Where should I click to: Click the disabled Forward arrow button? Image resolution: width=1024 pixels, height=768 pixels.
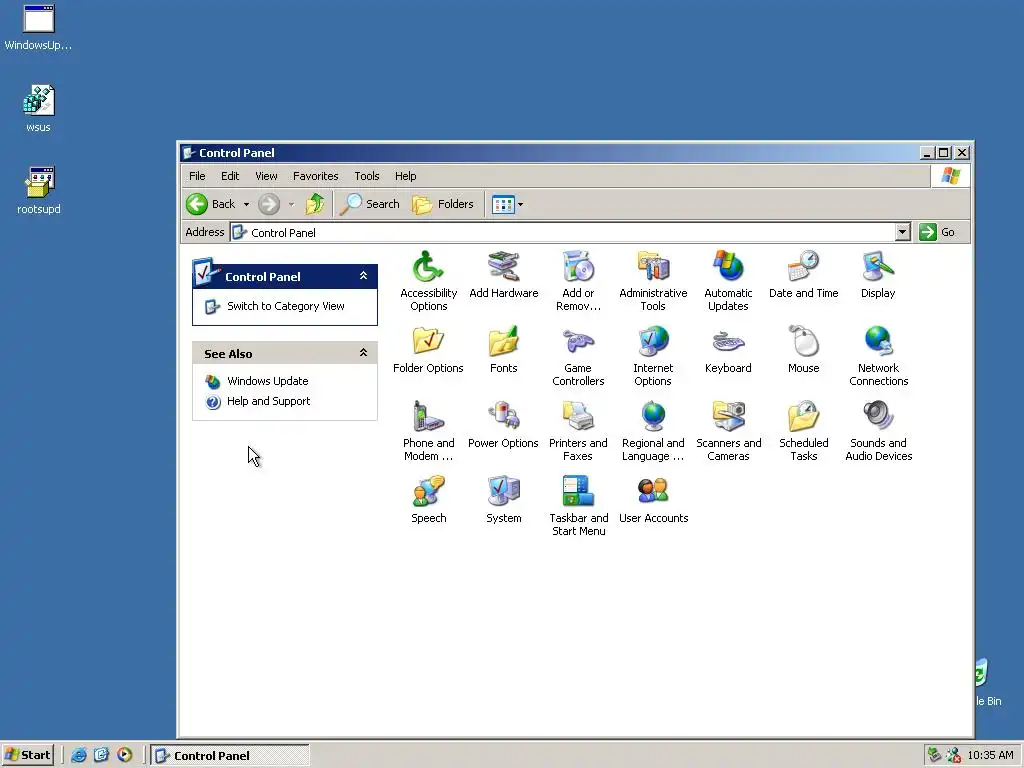click(x=268, y=204)
